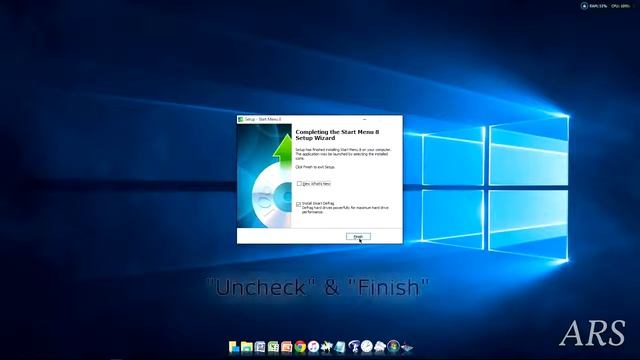Open iTunes music icon in dock
The image size is (640, 360).
[313, 347]
